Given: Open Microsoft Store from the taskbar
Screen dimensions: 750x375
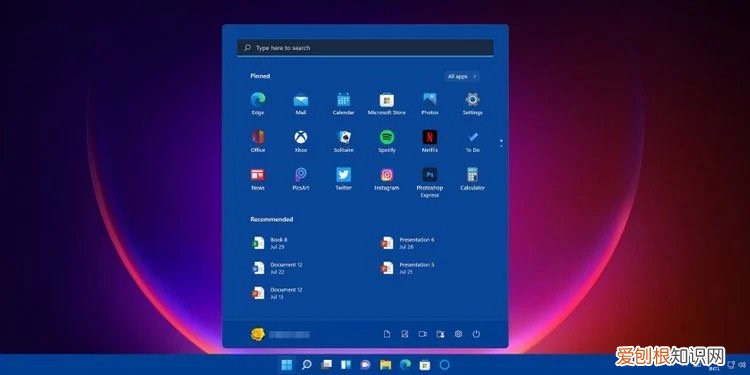Looking at the screenshot, I should point(425,365).
